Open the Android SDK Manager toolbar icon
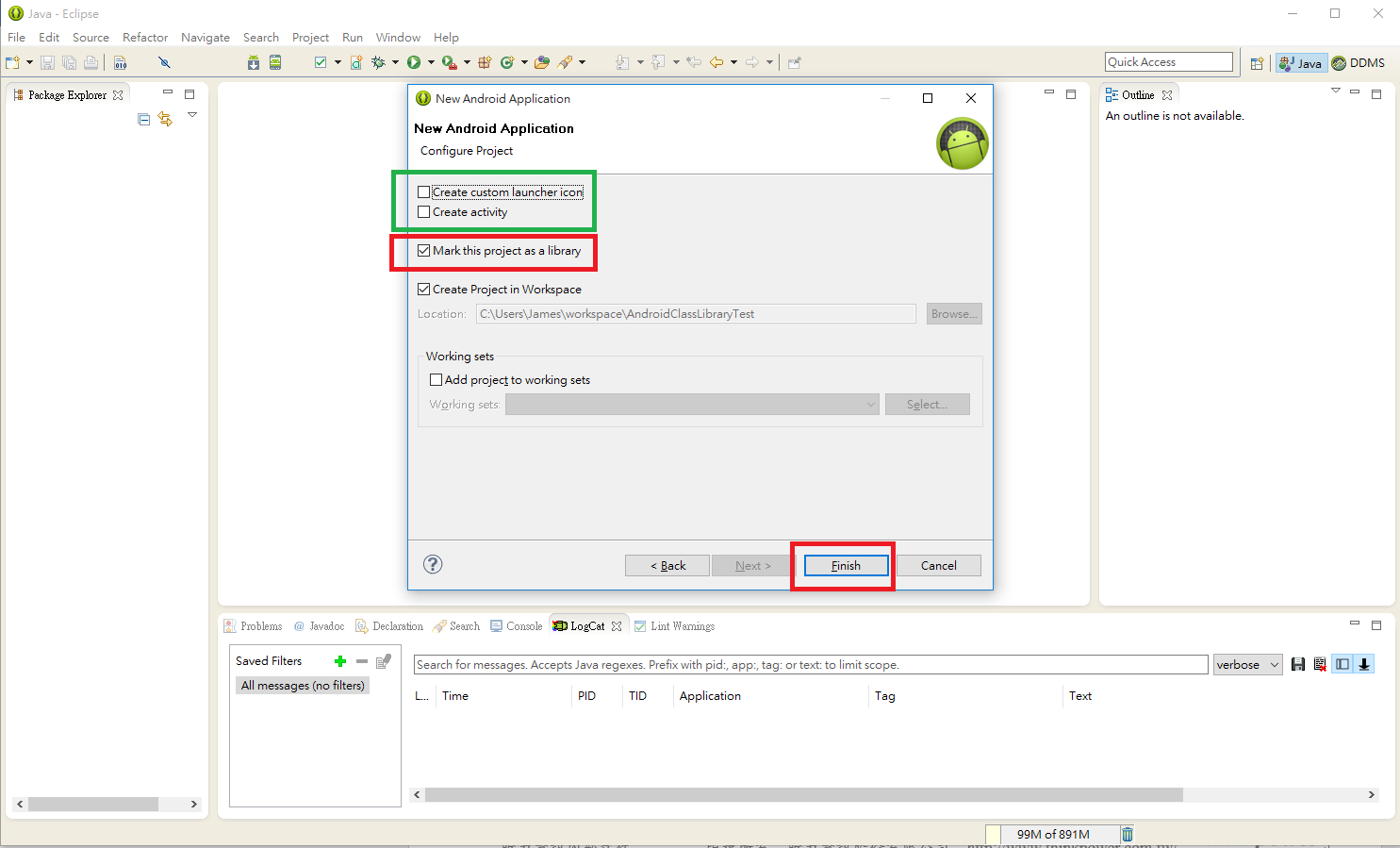Screen dimensions: 1400x848 click(254, 62)
